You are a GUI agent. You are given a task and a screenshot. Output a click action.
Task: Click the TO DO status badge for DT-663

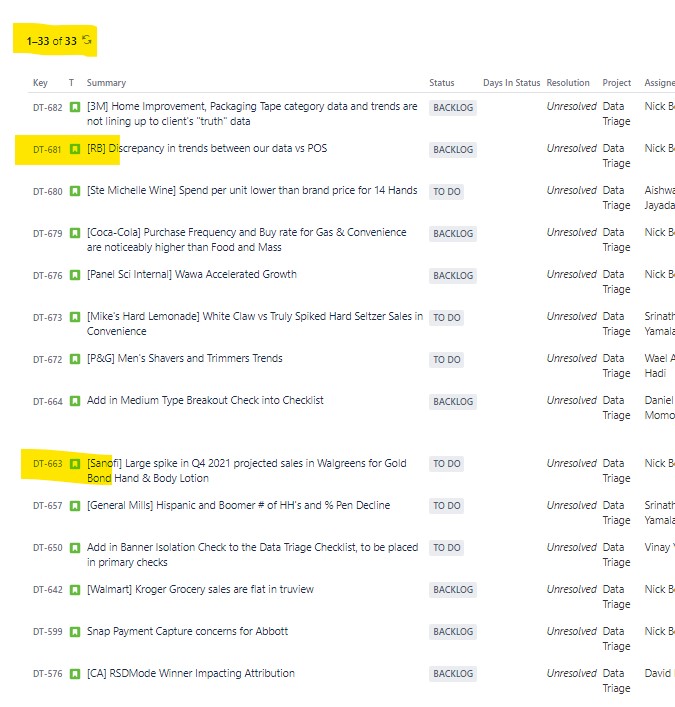(446, 464)
